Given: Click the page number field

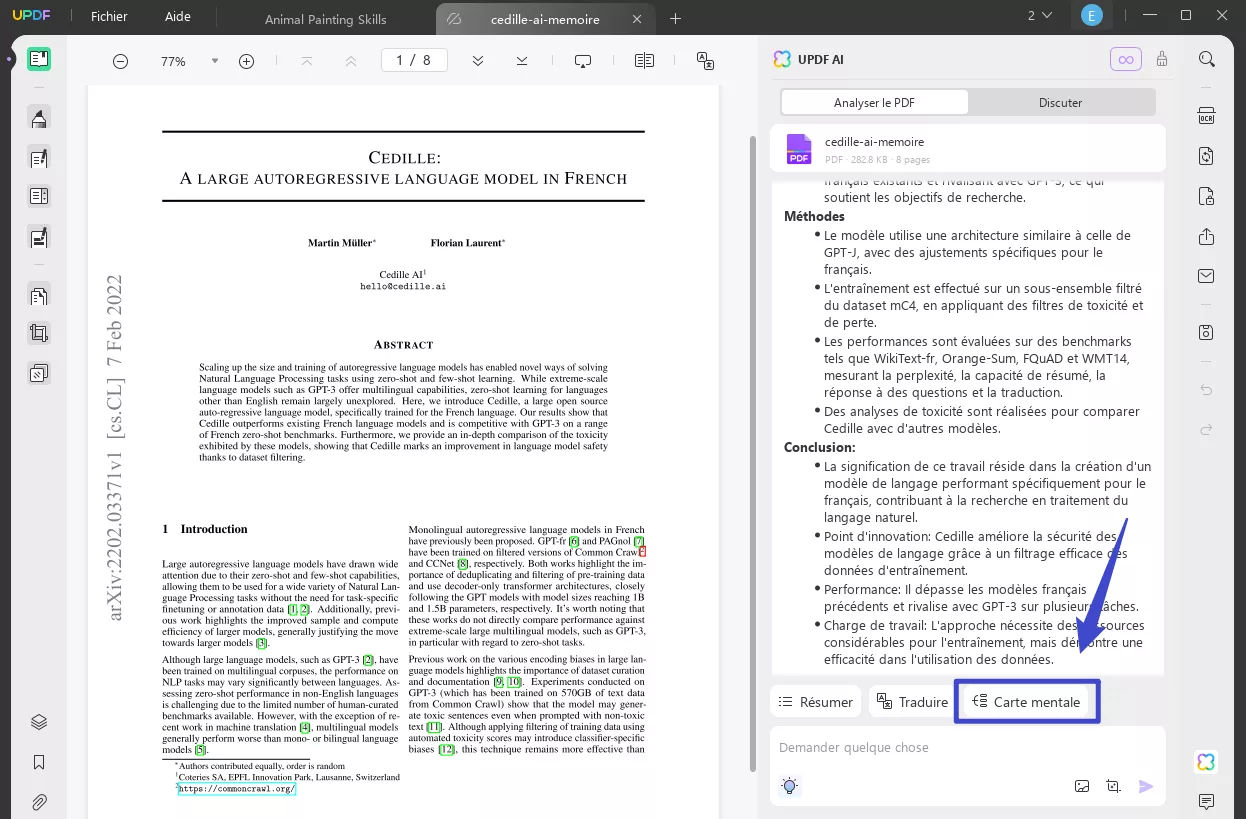Looking at the screenshot, I should [414, 61].
